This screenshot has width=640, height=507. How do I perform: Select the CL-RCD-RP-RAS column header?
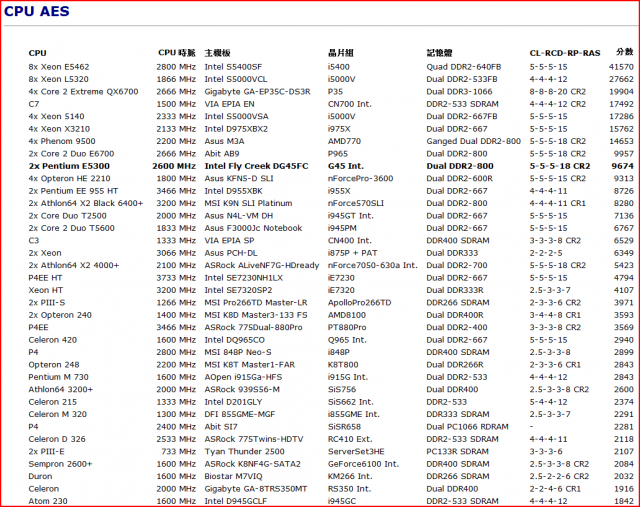pyautogui.click(x=565, y=53)
